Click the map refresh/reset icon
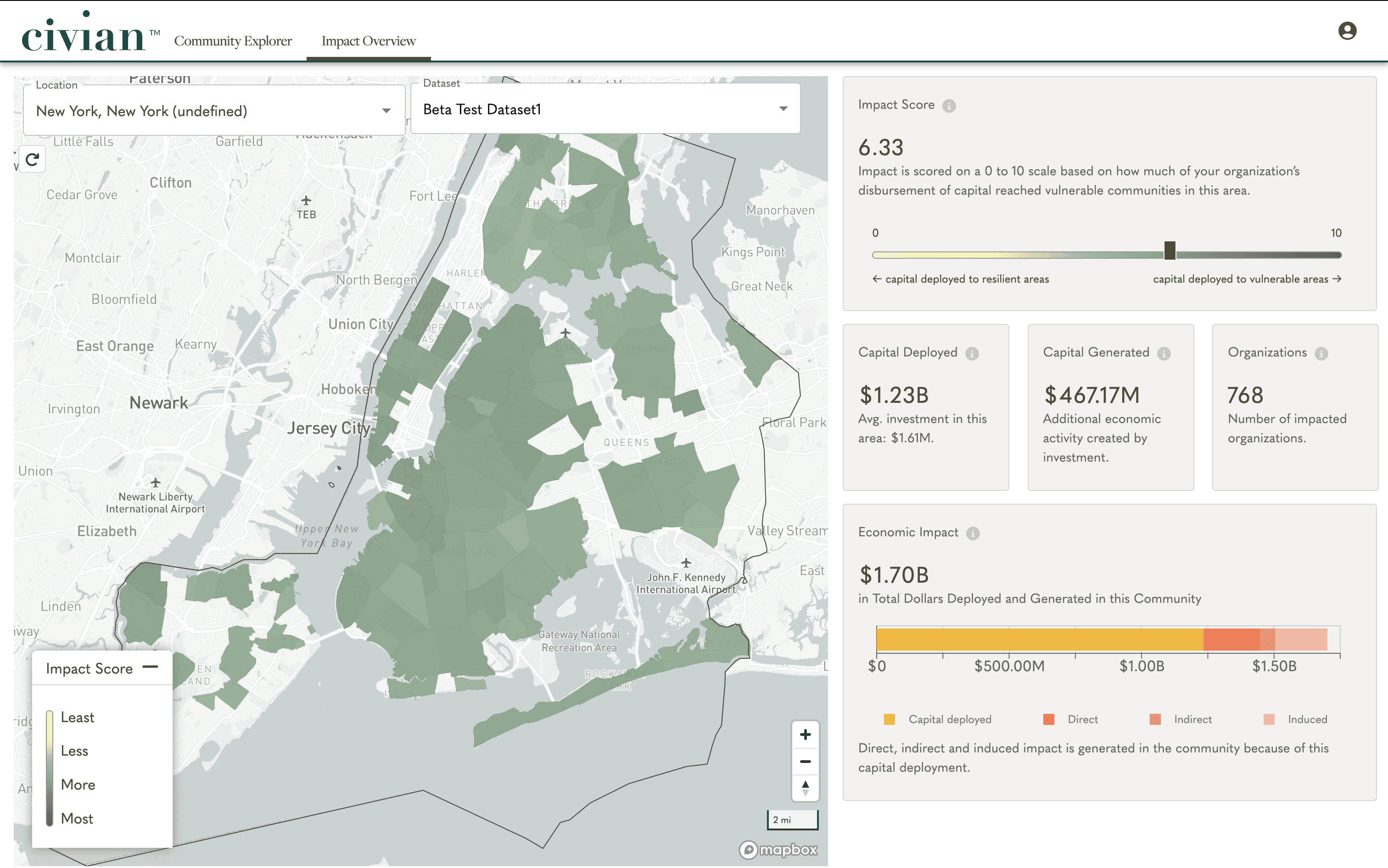Screen dimensions: 1388x868 (x=32, y=159)
